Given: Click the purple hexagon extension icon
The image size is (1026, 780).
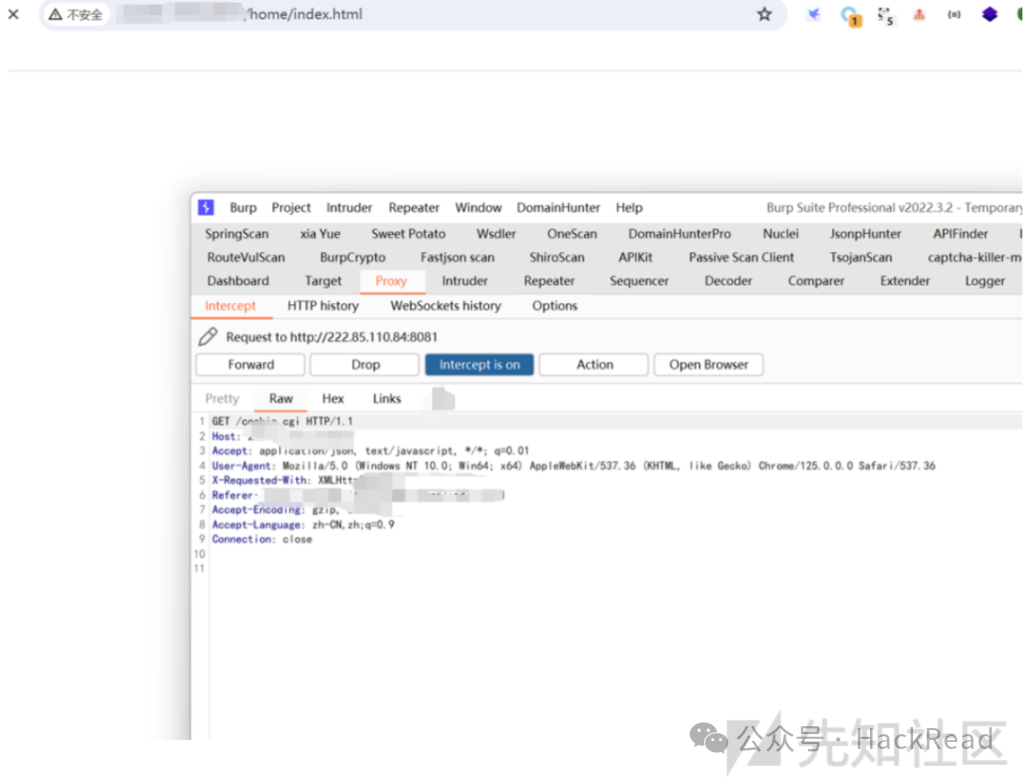Looking at the screenshot, I should pos(989,14).
